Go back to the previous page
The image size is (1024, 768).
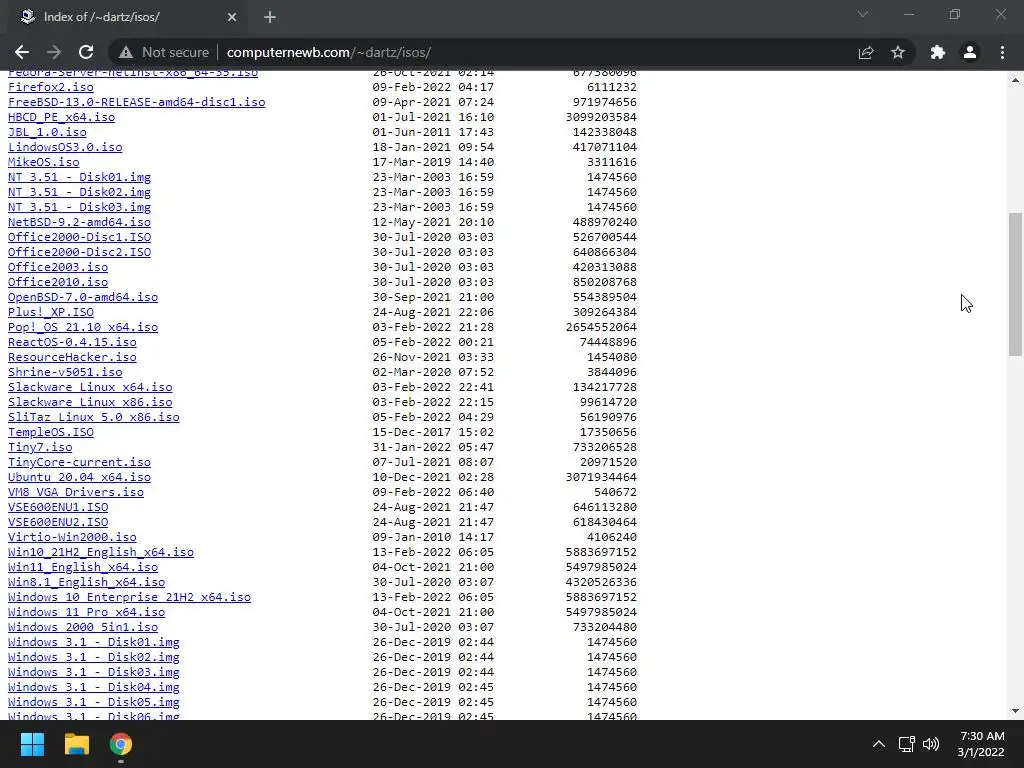click(x=22, y=52)
